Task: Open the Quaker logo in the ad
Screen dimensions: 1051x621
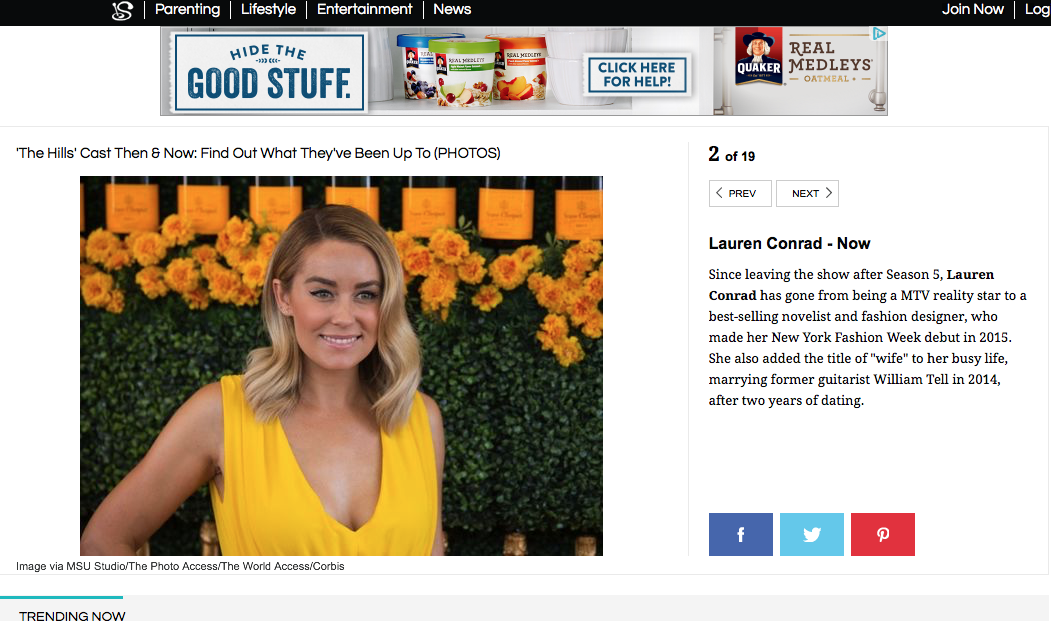Action: 759,56
